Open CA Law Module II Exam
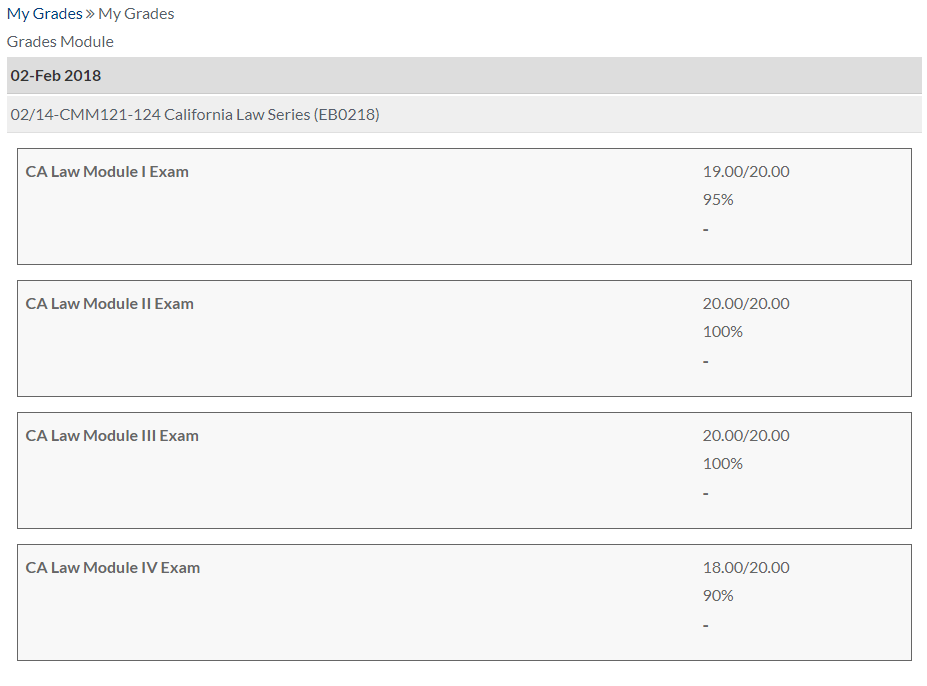 (110, 304)
